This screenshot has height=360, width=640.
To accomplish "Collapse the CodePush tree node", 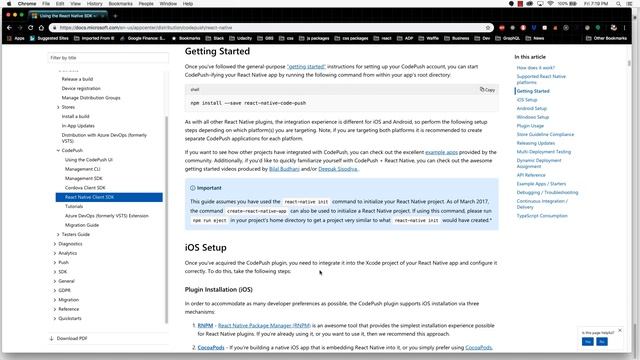I will coord(58,151).
